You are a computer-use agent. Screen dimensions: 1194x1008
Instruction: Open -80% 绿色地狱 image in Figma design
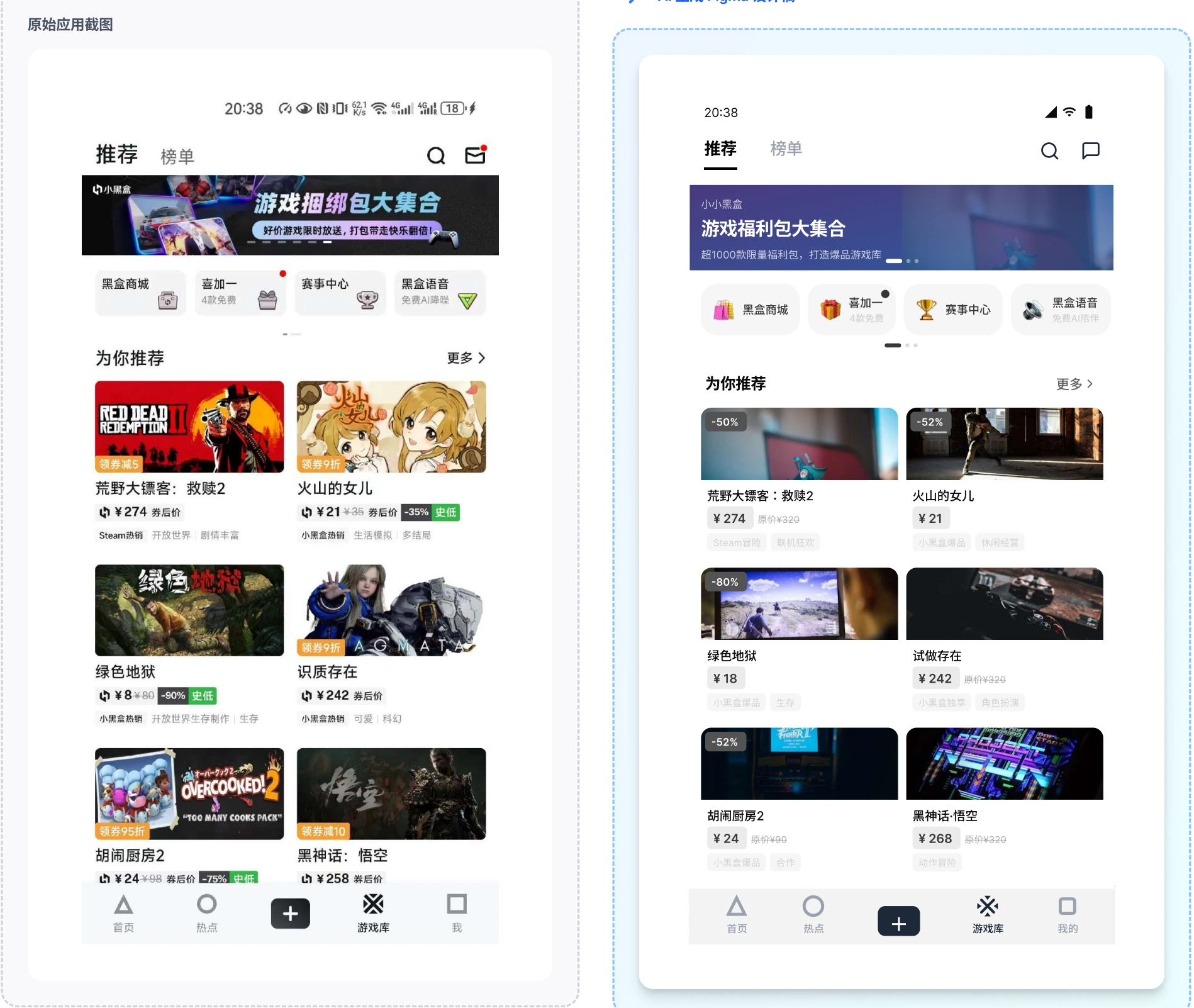[x=799, y=603]
